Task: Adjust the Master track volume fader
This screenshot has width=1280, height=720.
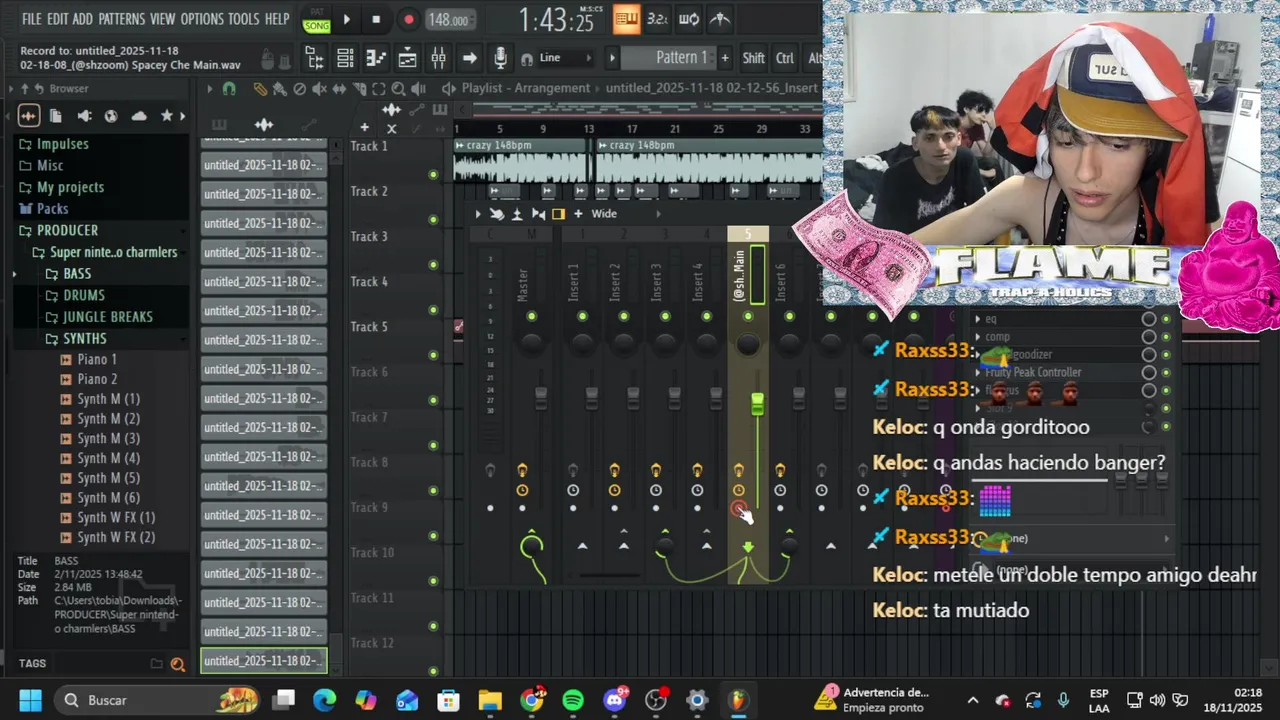Action: pyautogui.click(x=541, y=398)
